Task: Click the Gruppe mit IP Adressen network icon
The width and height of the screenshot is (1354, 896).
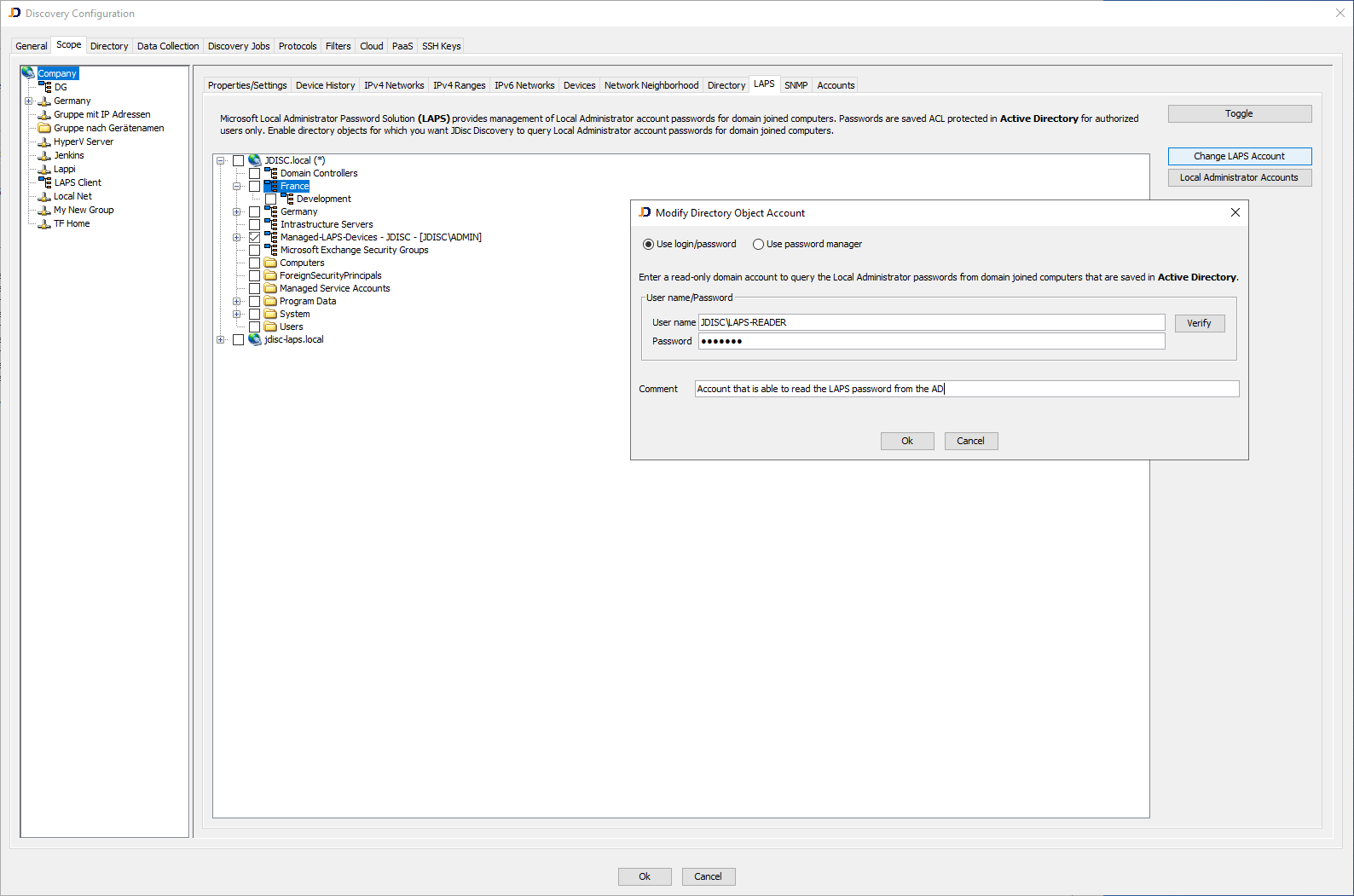Action: 44,114
